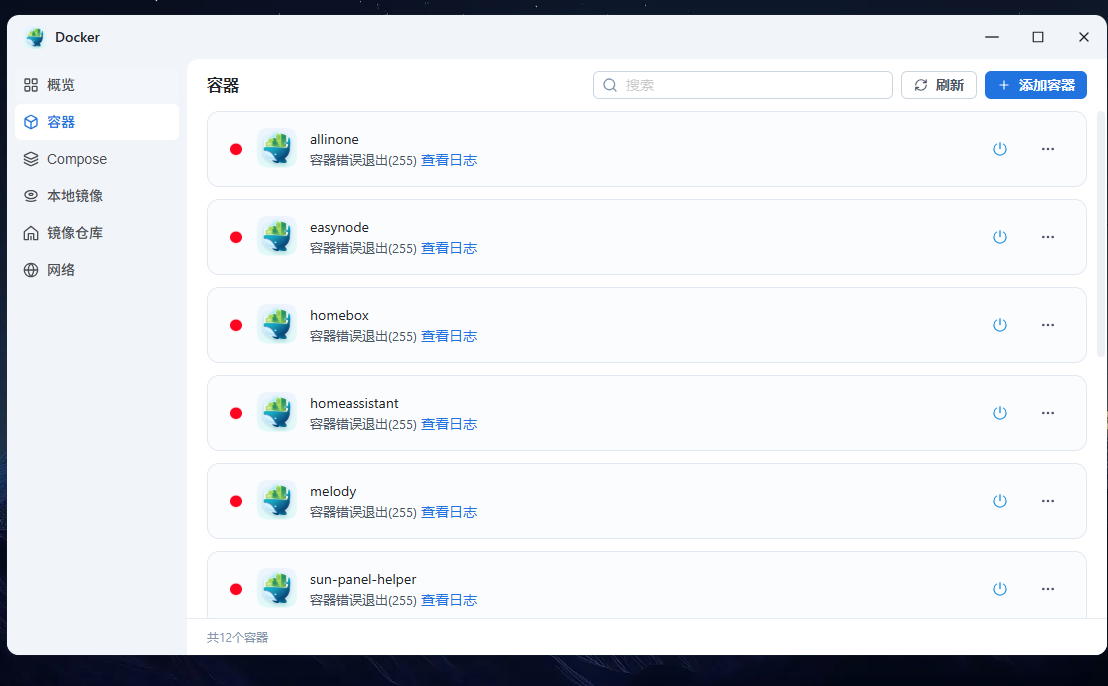Viewport: 1108px width, 686px height.
Task: View logs 查看日志 for homeassistant
Action: [x=449, y=424]
